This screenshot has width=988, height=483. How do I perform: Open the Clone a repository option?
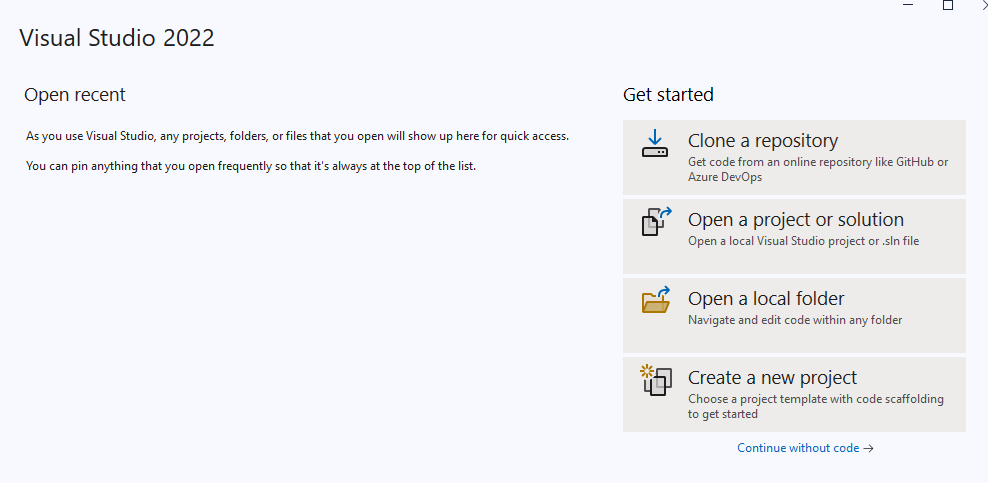(x=794, y=157)
